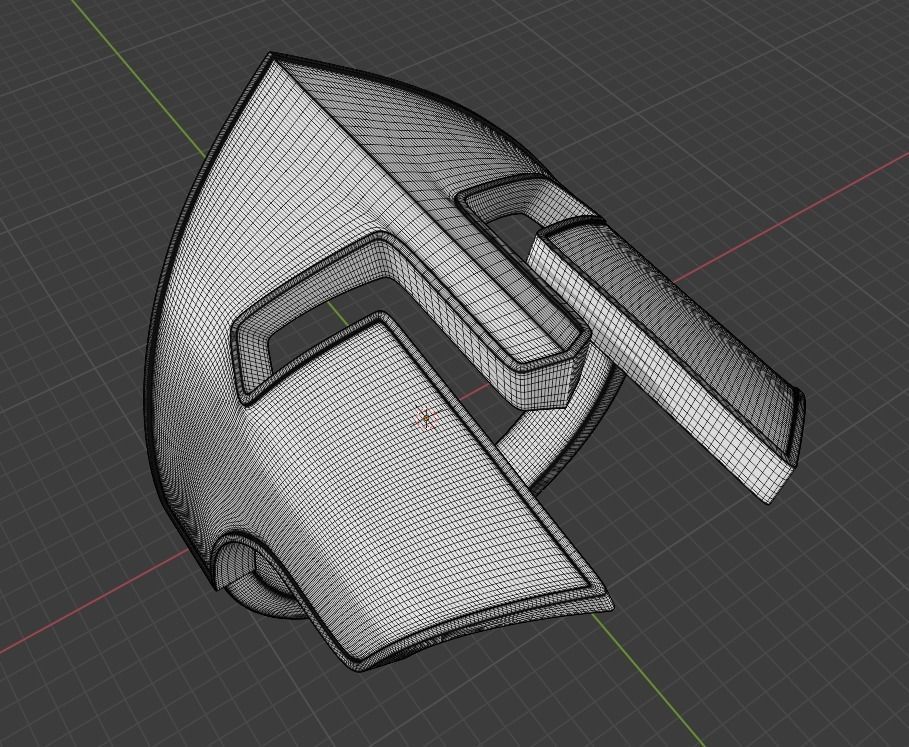Click the orange object origin dot
Viewport: 909px width, 747px height.
(427, 417)
